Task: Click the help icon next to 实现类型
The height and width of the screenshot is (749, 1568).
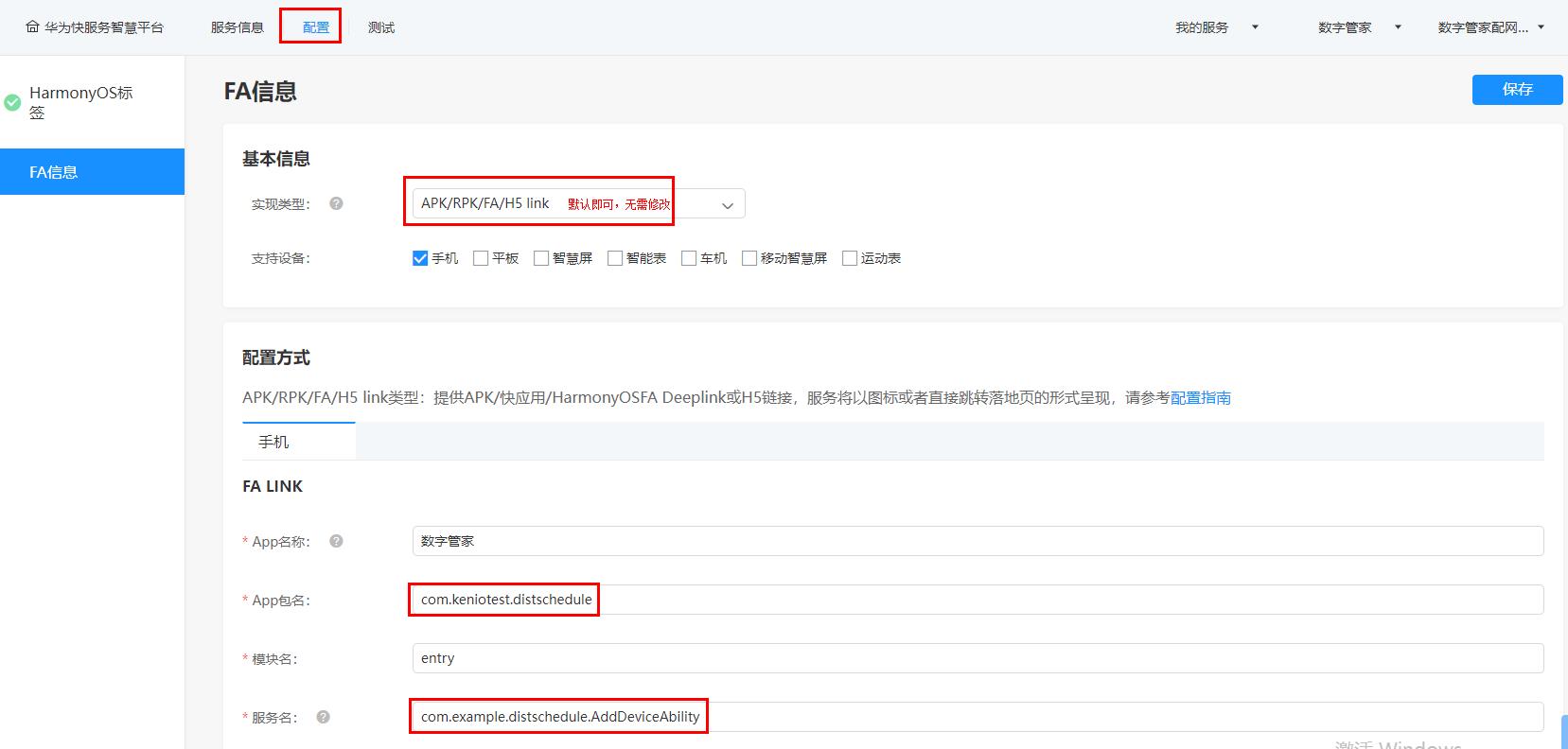Action: coord(336,203)
